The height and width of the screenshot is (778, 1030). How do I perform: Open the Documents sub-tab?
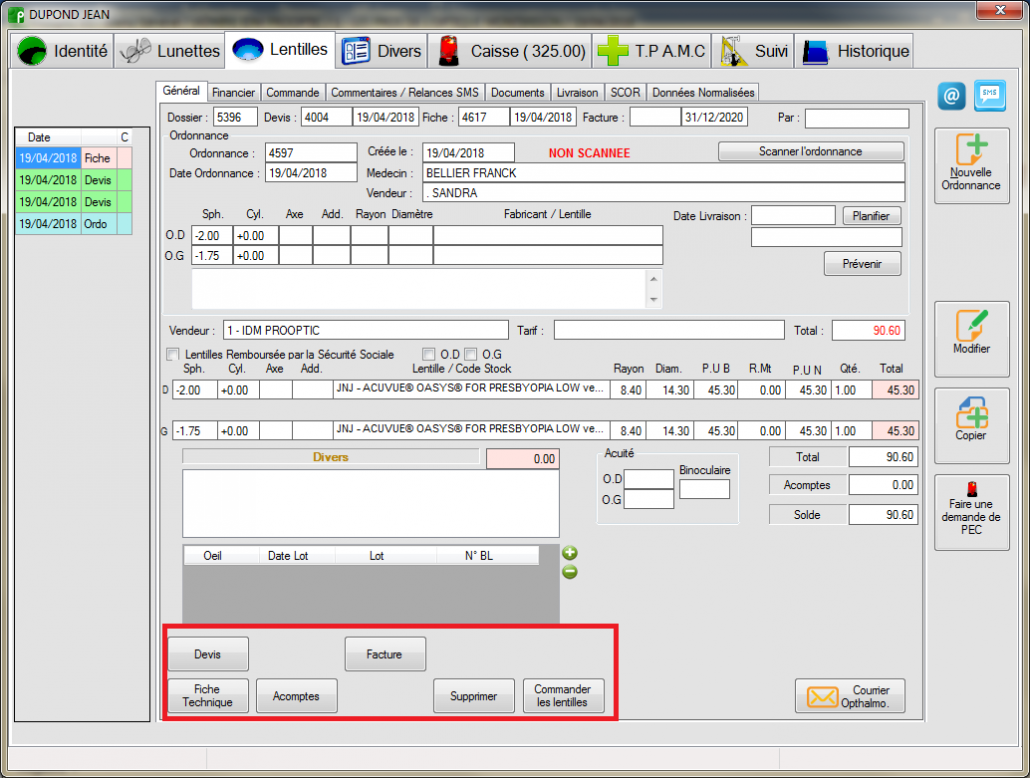click(x=518, y=93)
